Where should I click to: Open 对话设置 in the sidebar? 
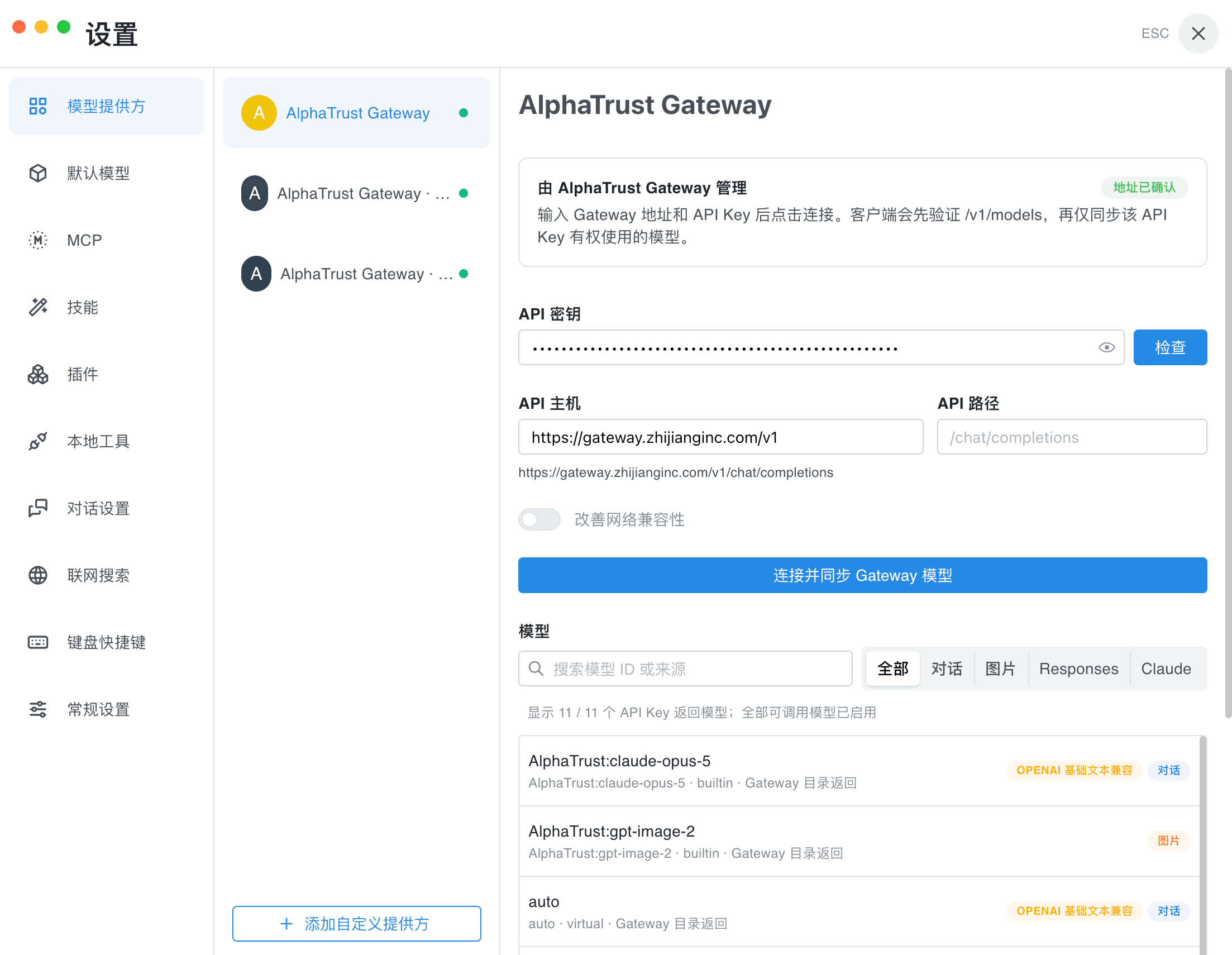[x=106, y=508]
